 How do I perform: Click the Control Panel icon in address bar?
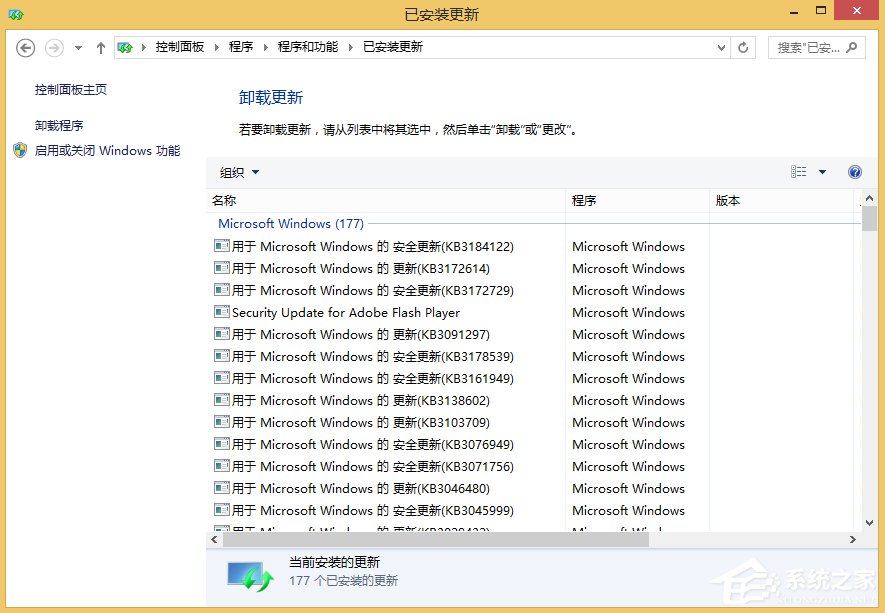pos(125,46)
